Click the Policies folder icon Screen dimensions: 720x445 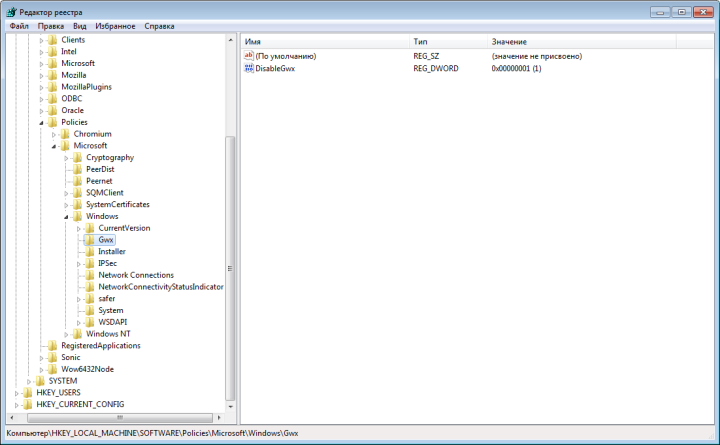[53, 122]
